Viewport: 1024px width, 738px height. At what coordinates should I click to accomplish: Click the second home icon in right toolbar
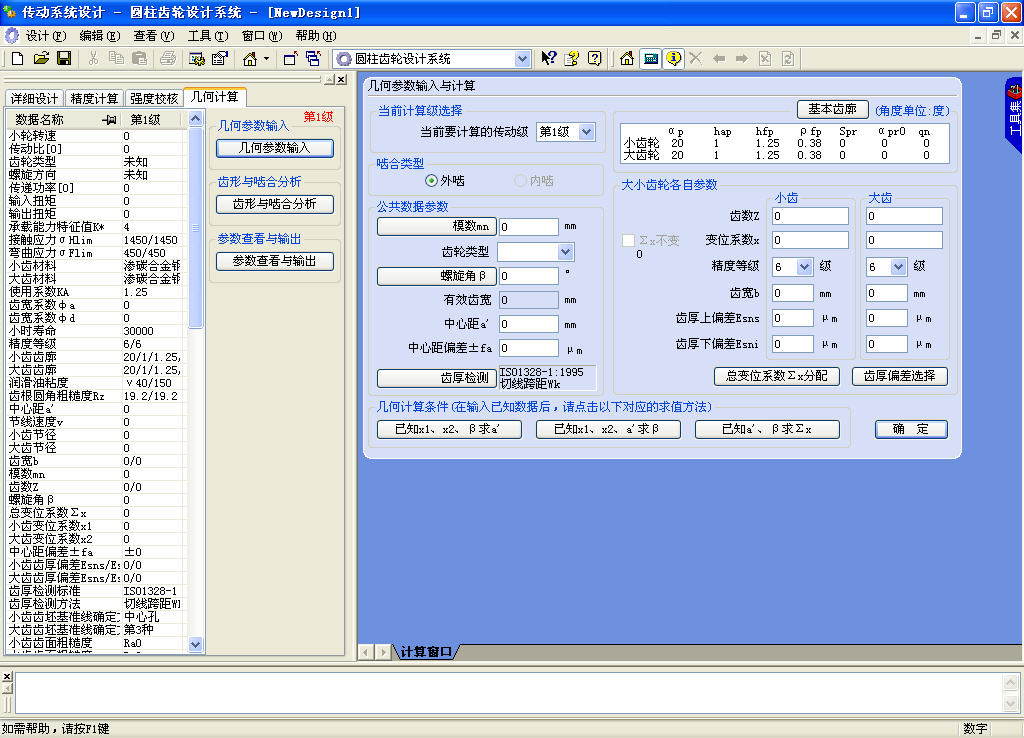(627, 59)
